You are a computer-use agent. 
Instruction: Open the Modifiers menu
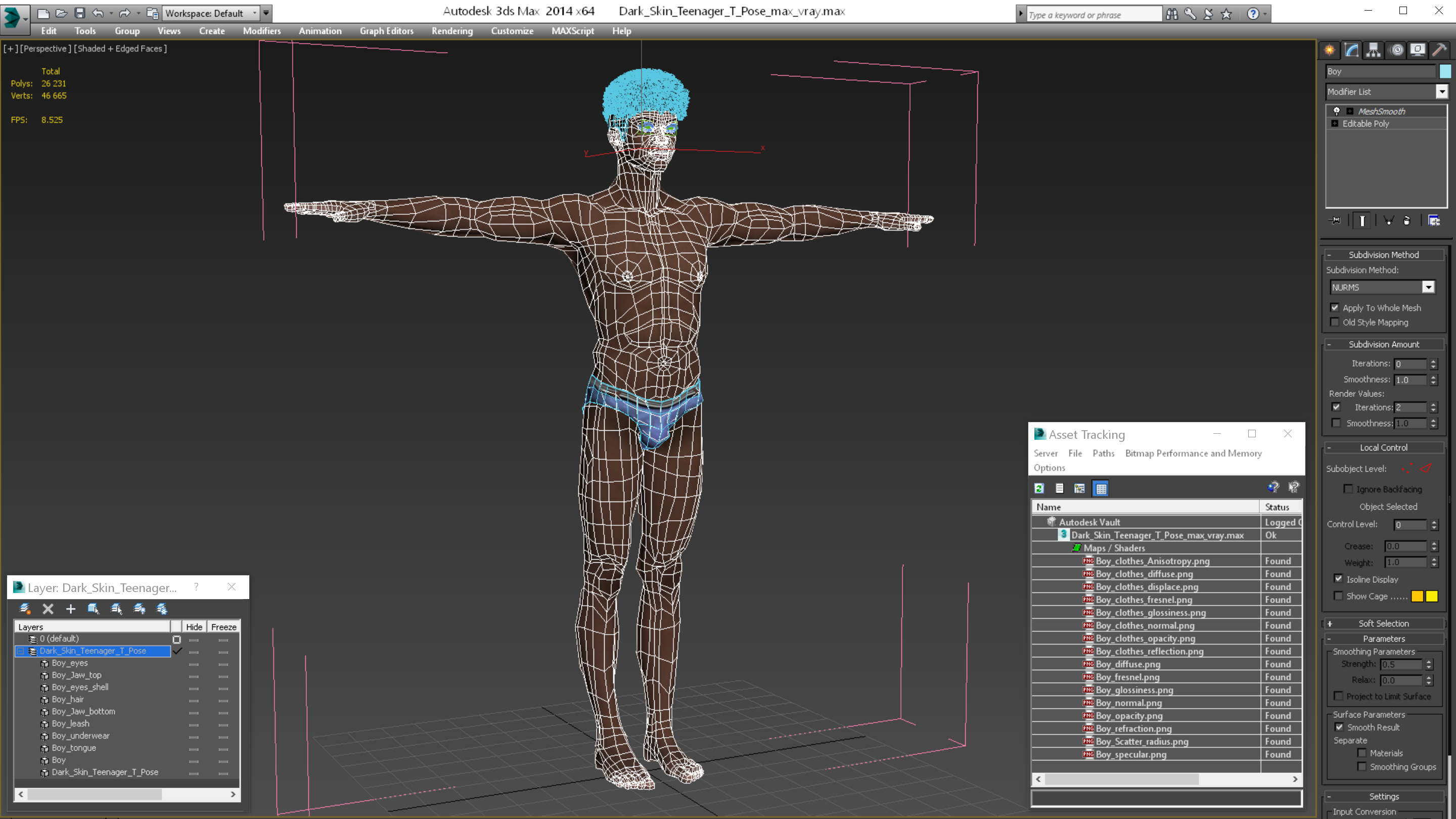point(262,31)
